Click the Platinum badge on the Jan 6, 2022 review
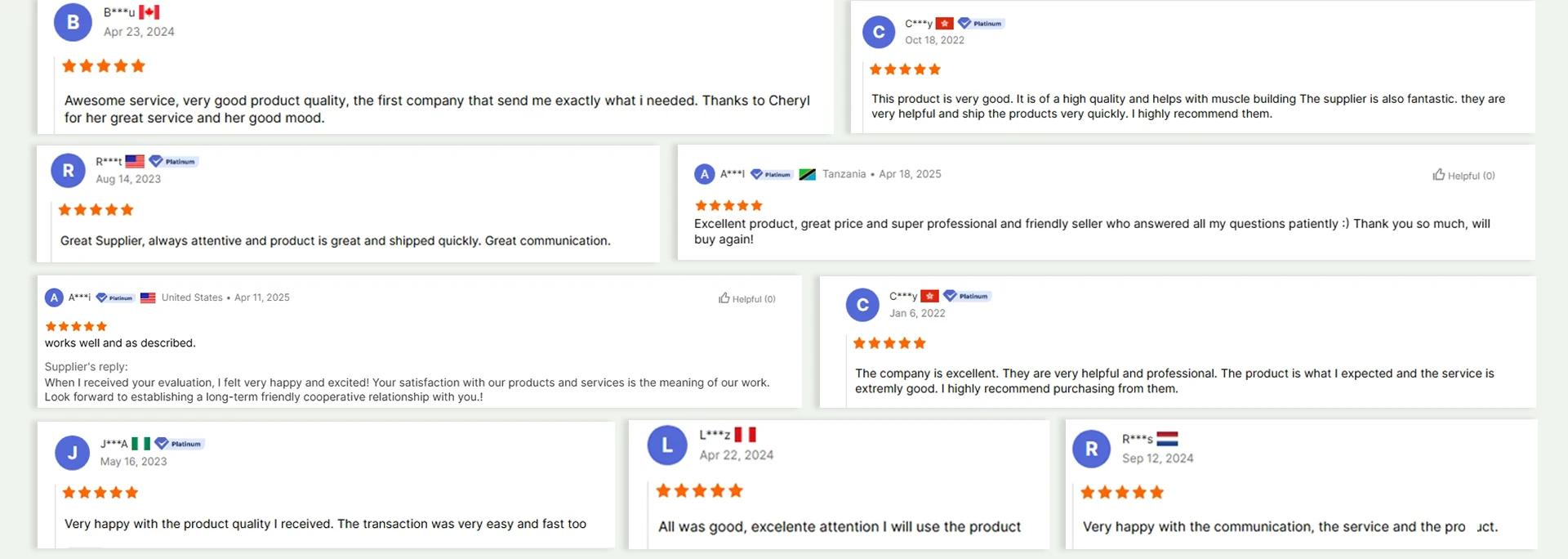Screen dimensions: 1568x559 click(967, 296)
